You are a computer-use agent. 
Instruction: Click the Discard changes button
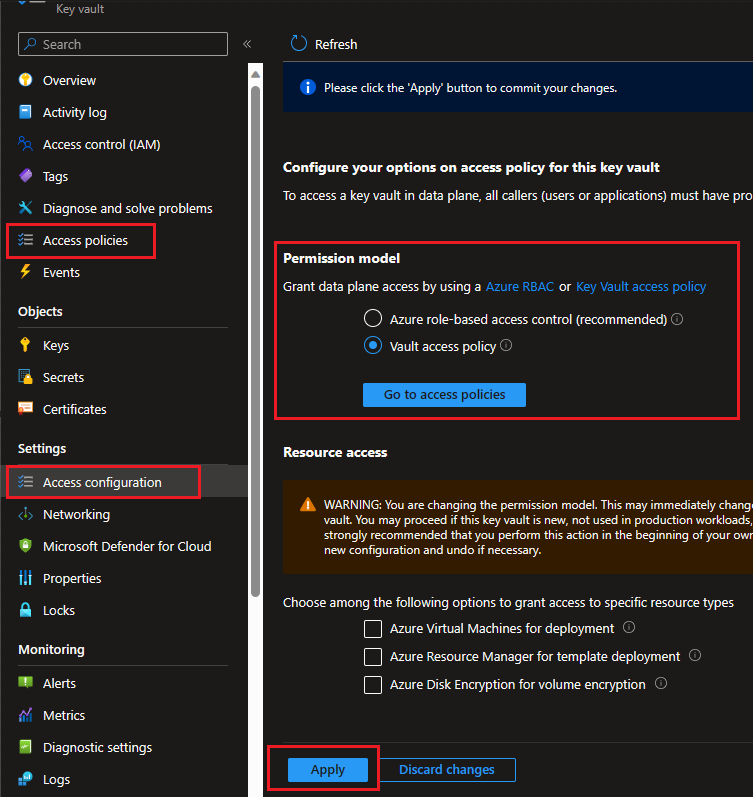click(x=447, y=770)
